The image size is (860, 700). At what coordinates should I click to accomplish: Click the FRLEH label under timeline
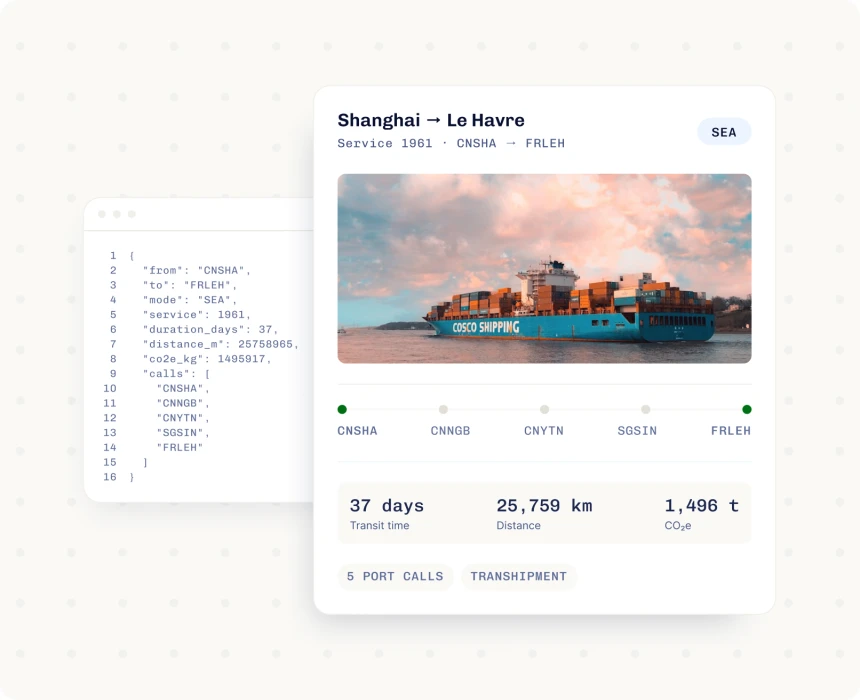[x=731, y=431]
